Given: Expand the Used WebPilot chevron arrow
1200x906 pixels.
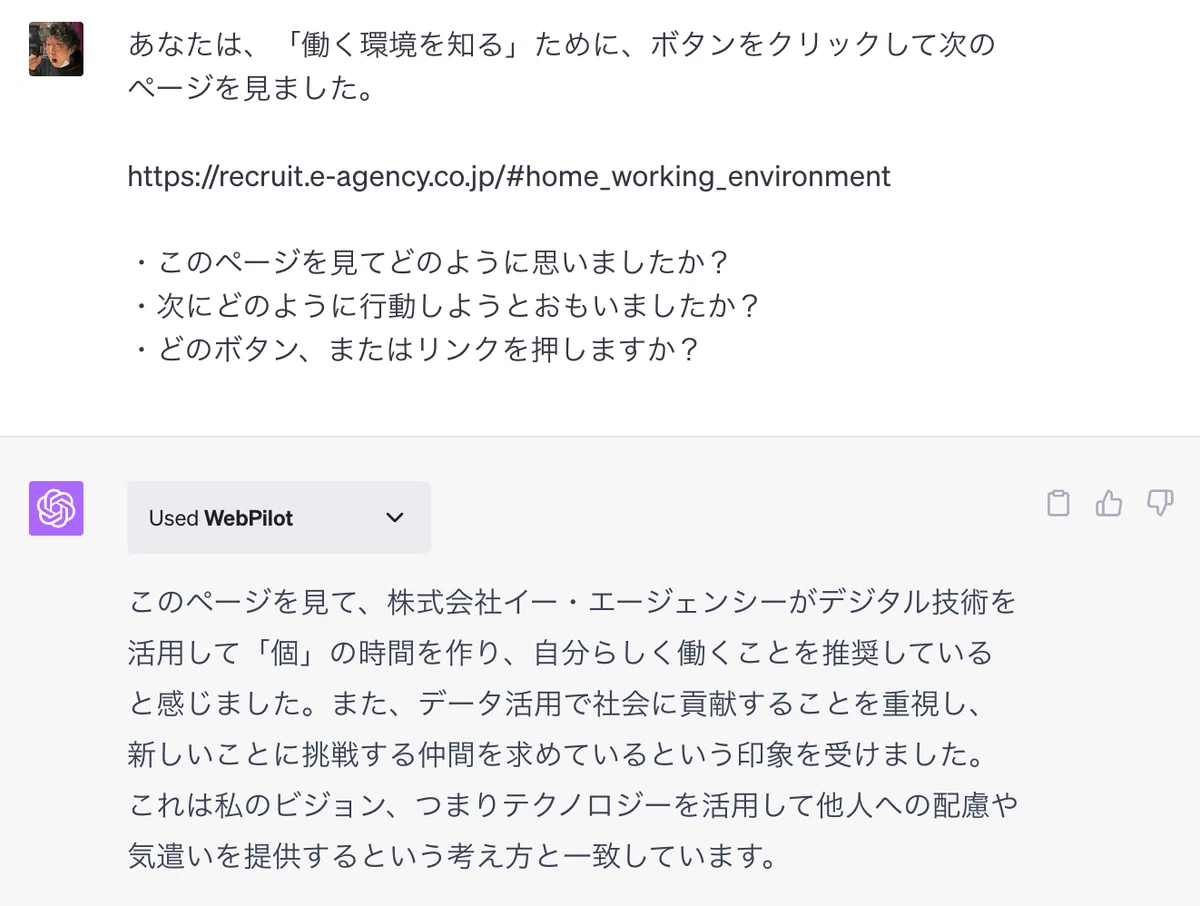Looking at the screenshot, I should 395,518.
